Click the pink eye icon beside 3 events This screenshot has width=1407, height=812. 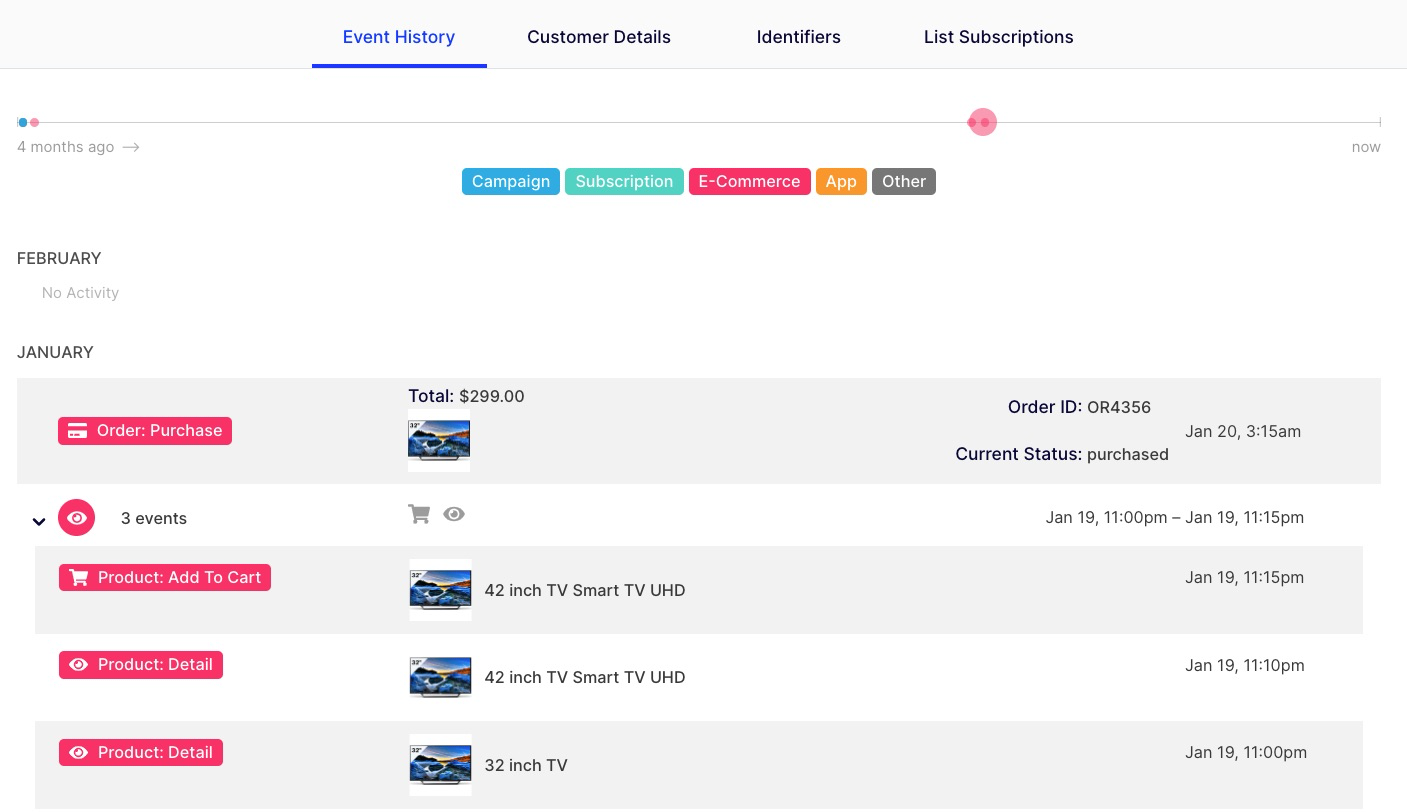point(77,518)
